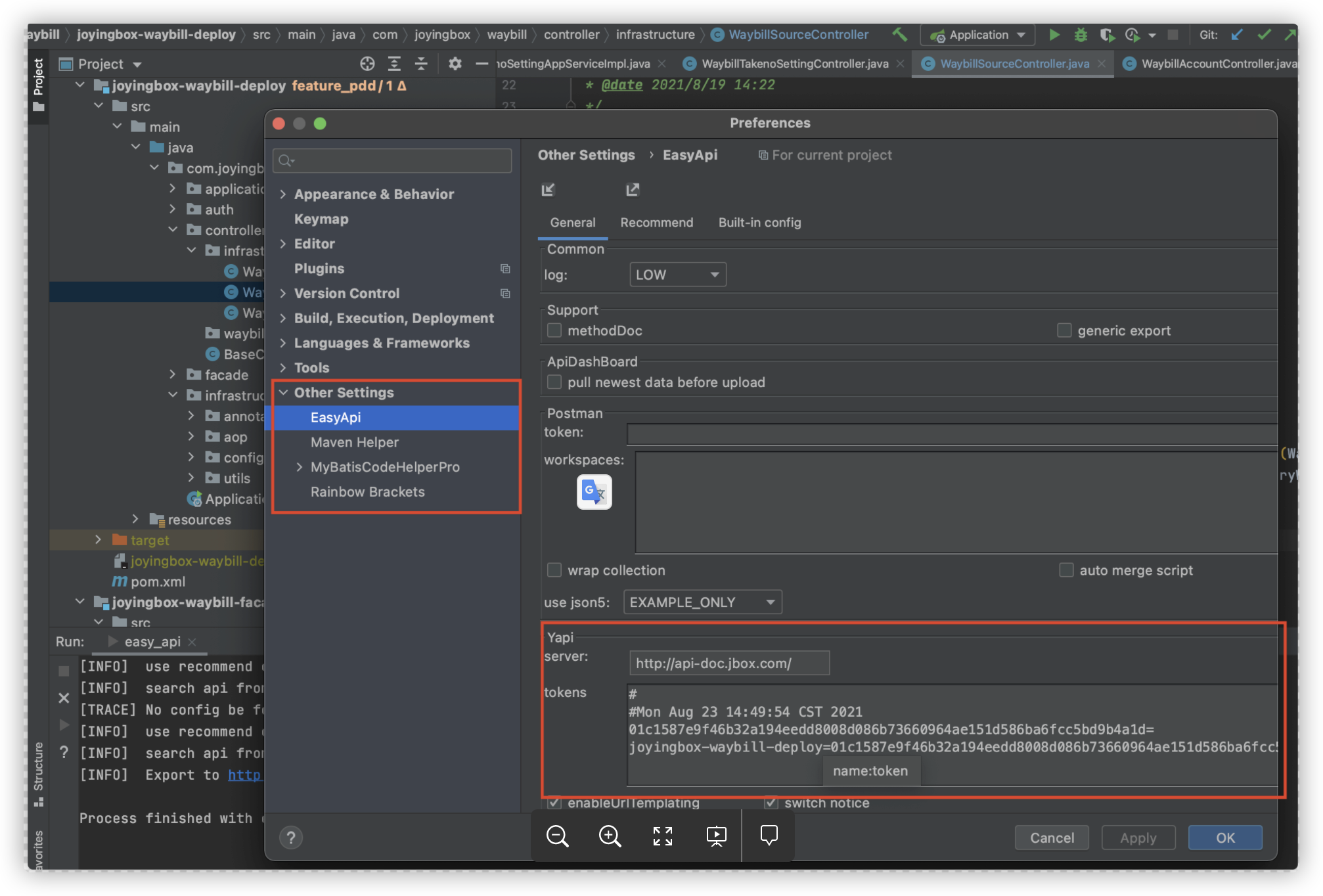Viewport: 1323px width, 896px height.
Task: Open the Export to http link
Action: click(245, 774)
